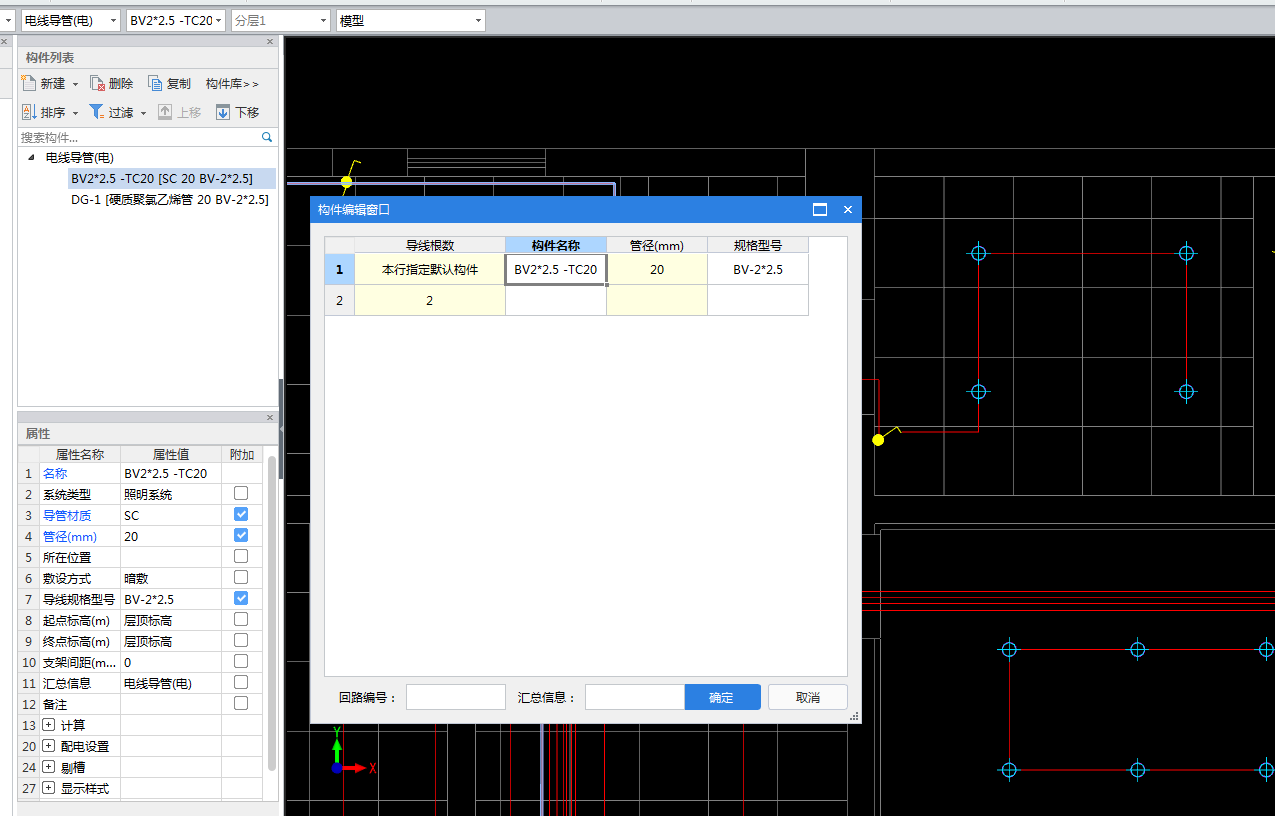Click the 汇总信息 input field in dialog
The width and height of the screenshot is (1275, 816).
point(635,697)
